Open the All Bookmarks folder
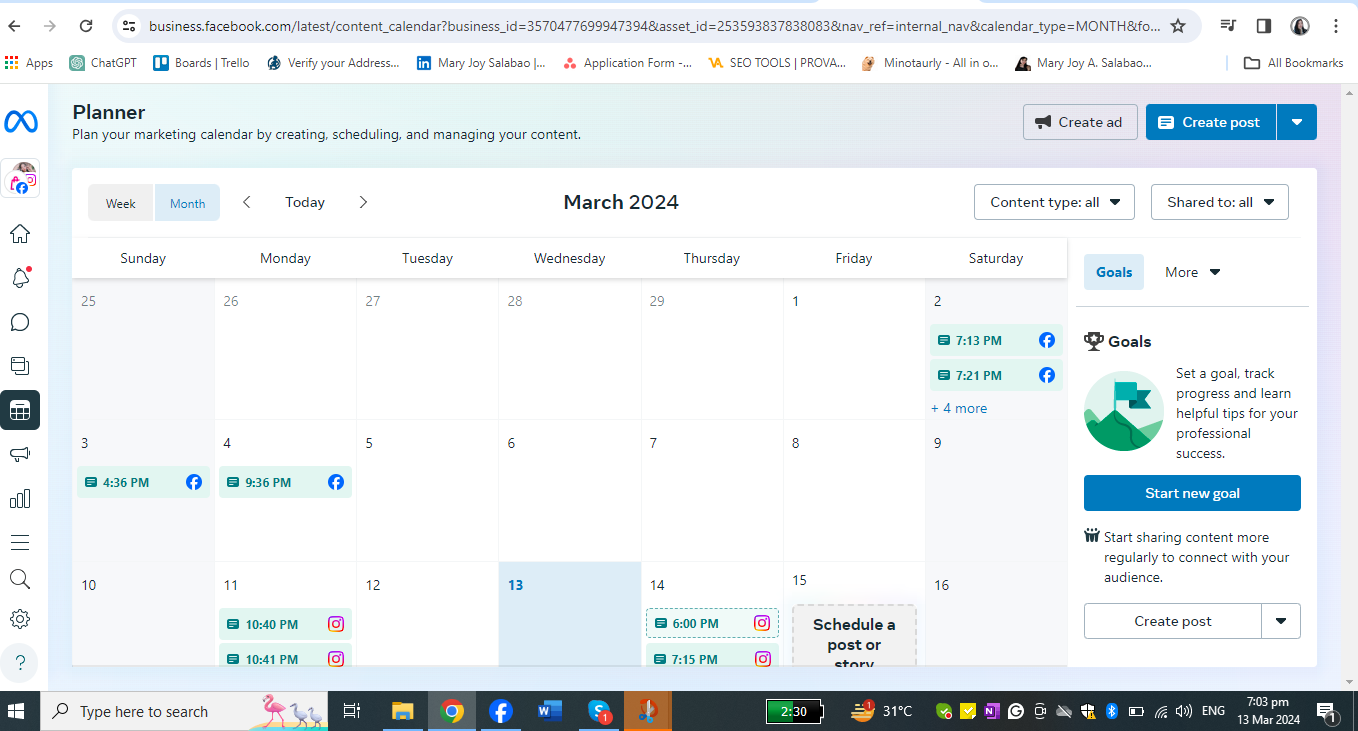The image size is (1358, 731). tap(1294, 62)
